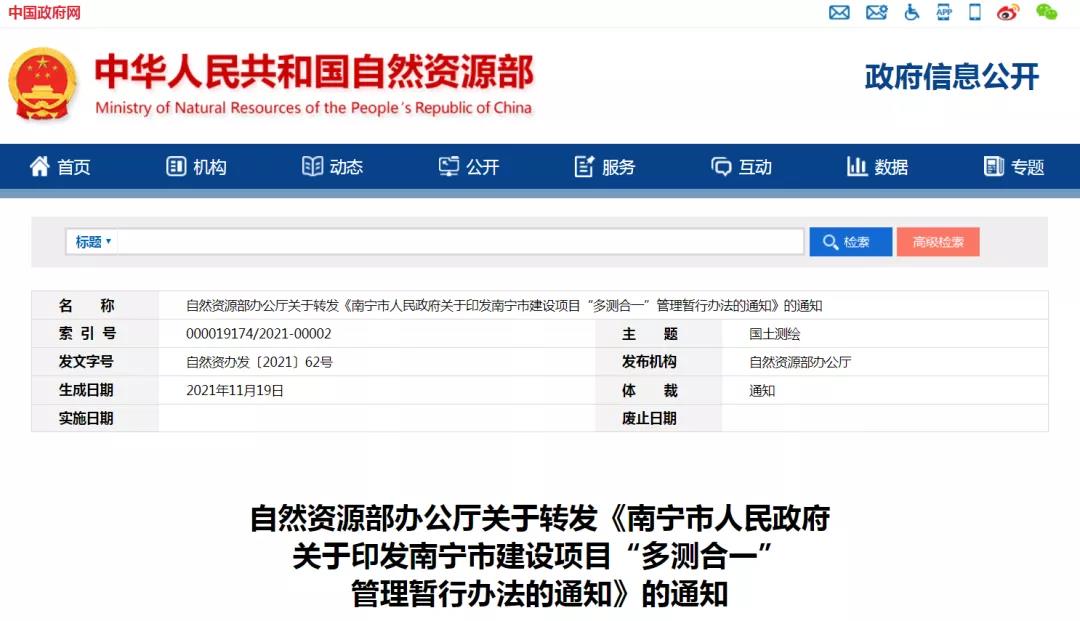This screenshot has height=621, width=1080.
Task: Expand the 标题 search field dropdown
Action: [91, 240]
